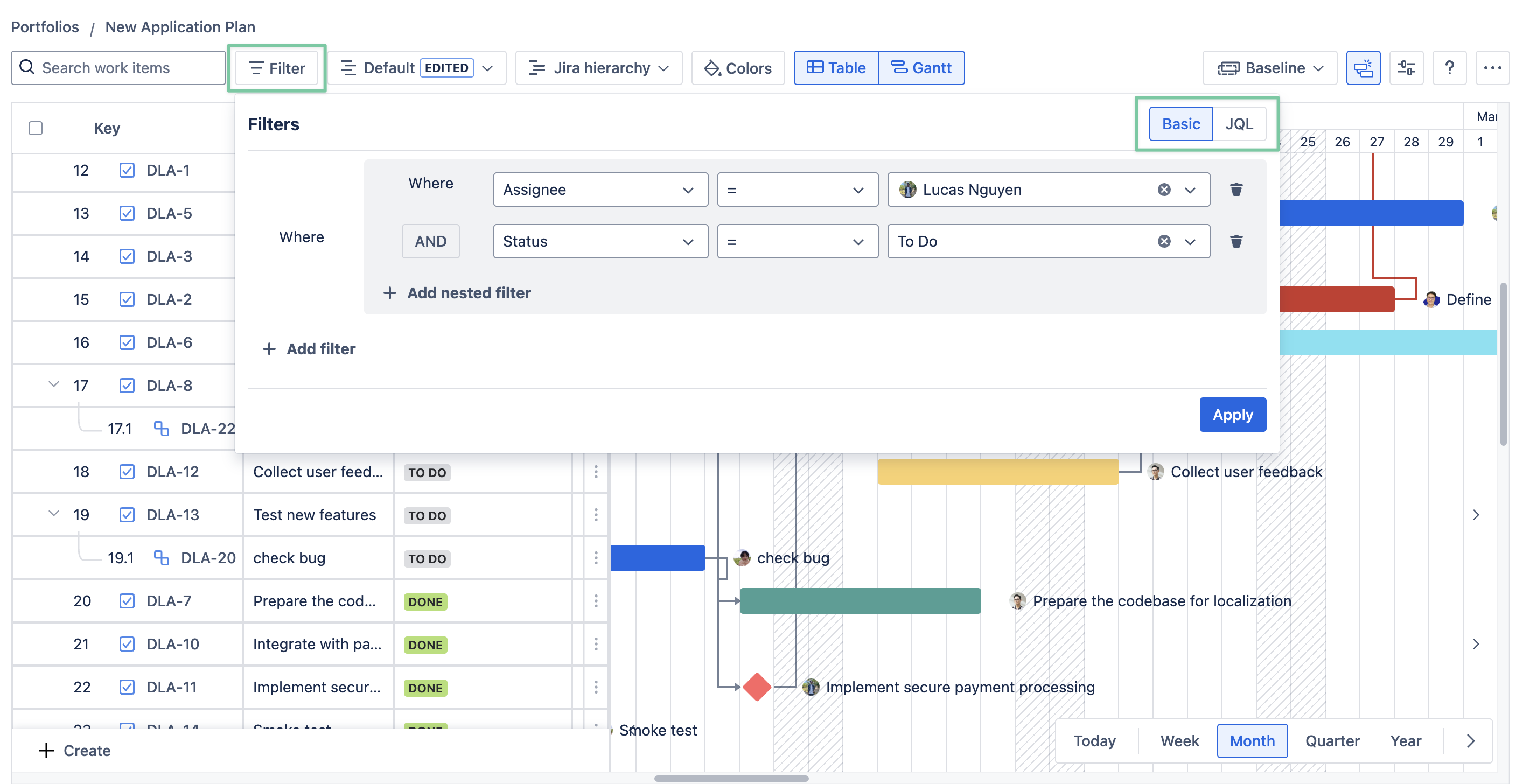Click the yellow Collect user feedback bar
1523x784 pixels.
[997, 472]
